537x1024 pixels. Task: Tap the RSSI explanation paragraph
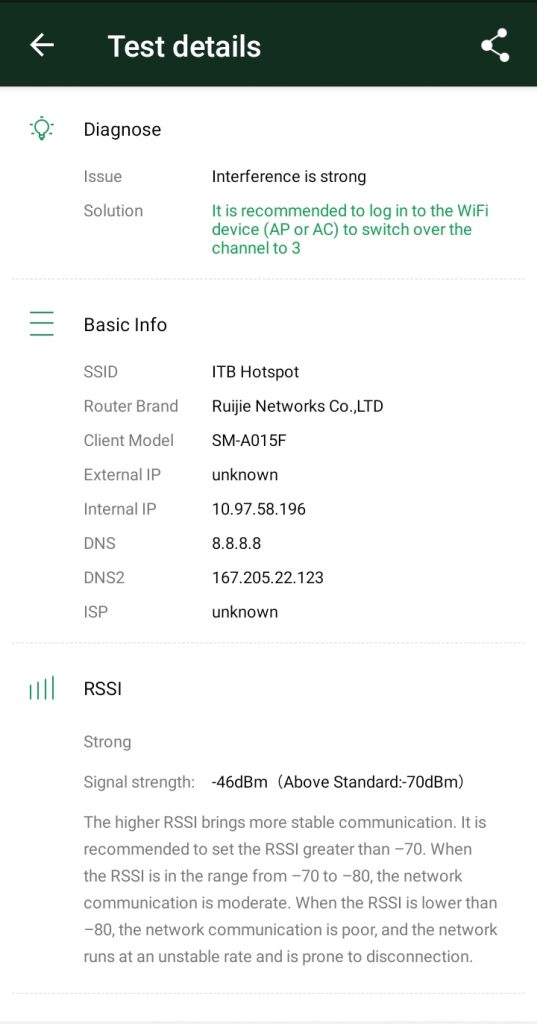[291, 889]
